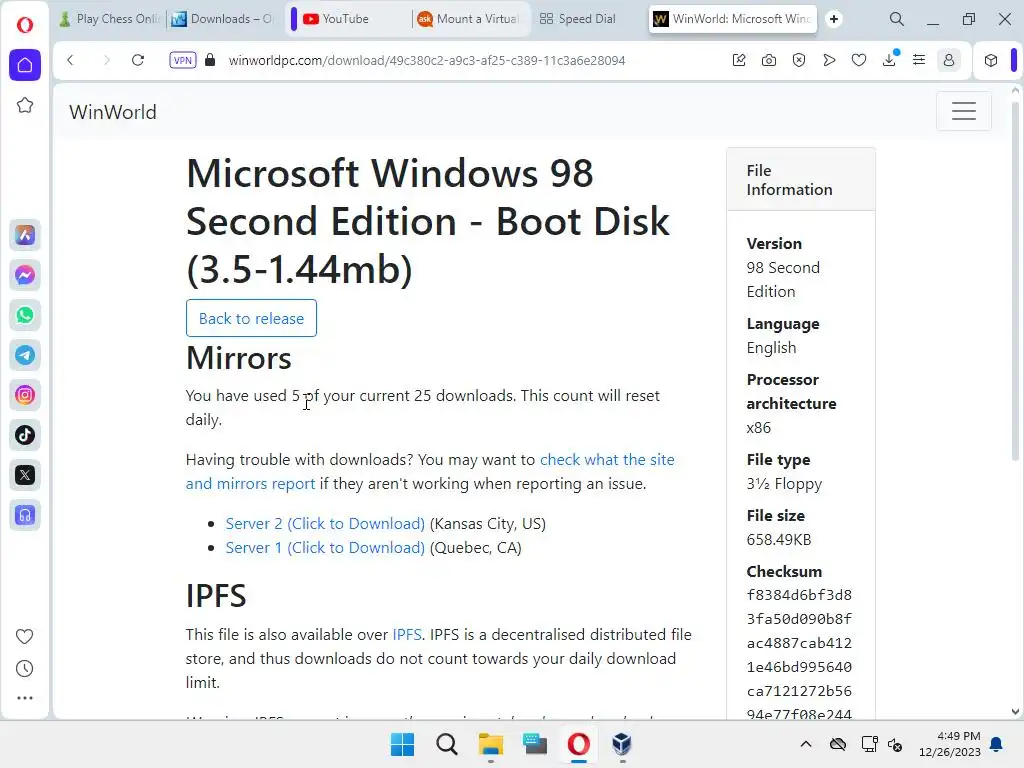Open TikTok in sidebar

[x=25, y=435]
